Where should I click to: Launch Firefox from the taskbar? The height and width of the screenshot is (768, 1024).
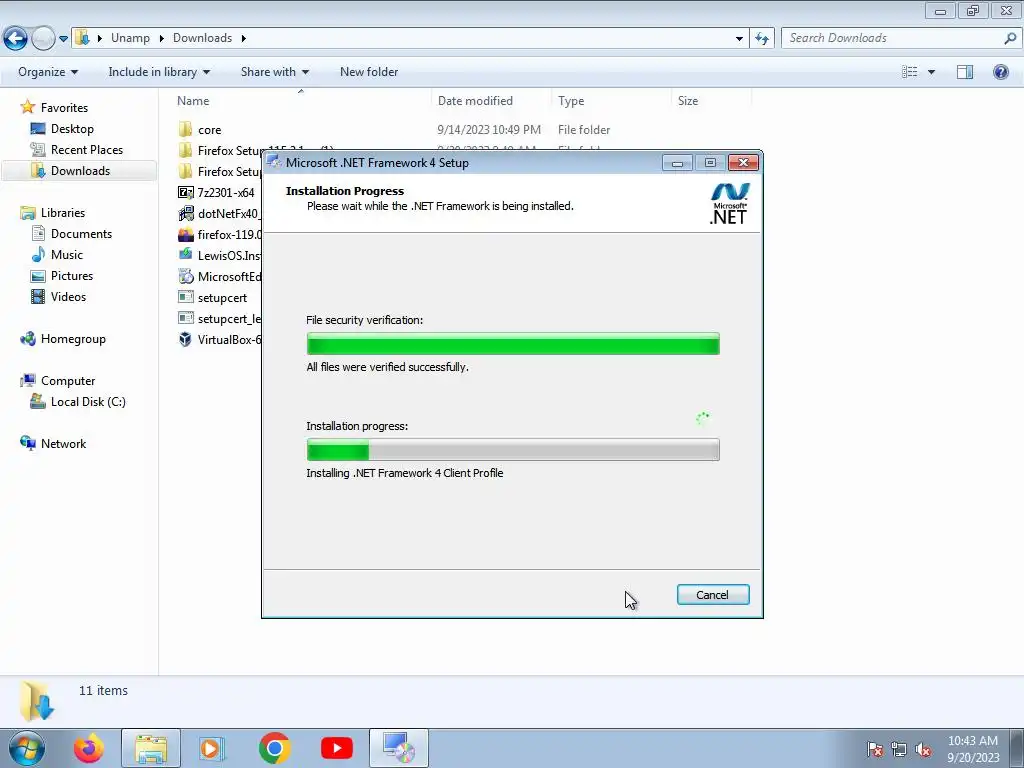click(x=89, y=748)
